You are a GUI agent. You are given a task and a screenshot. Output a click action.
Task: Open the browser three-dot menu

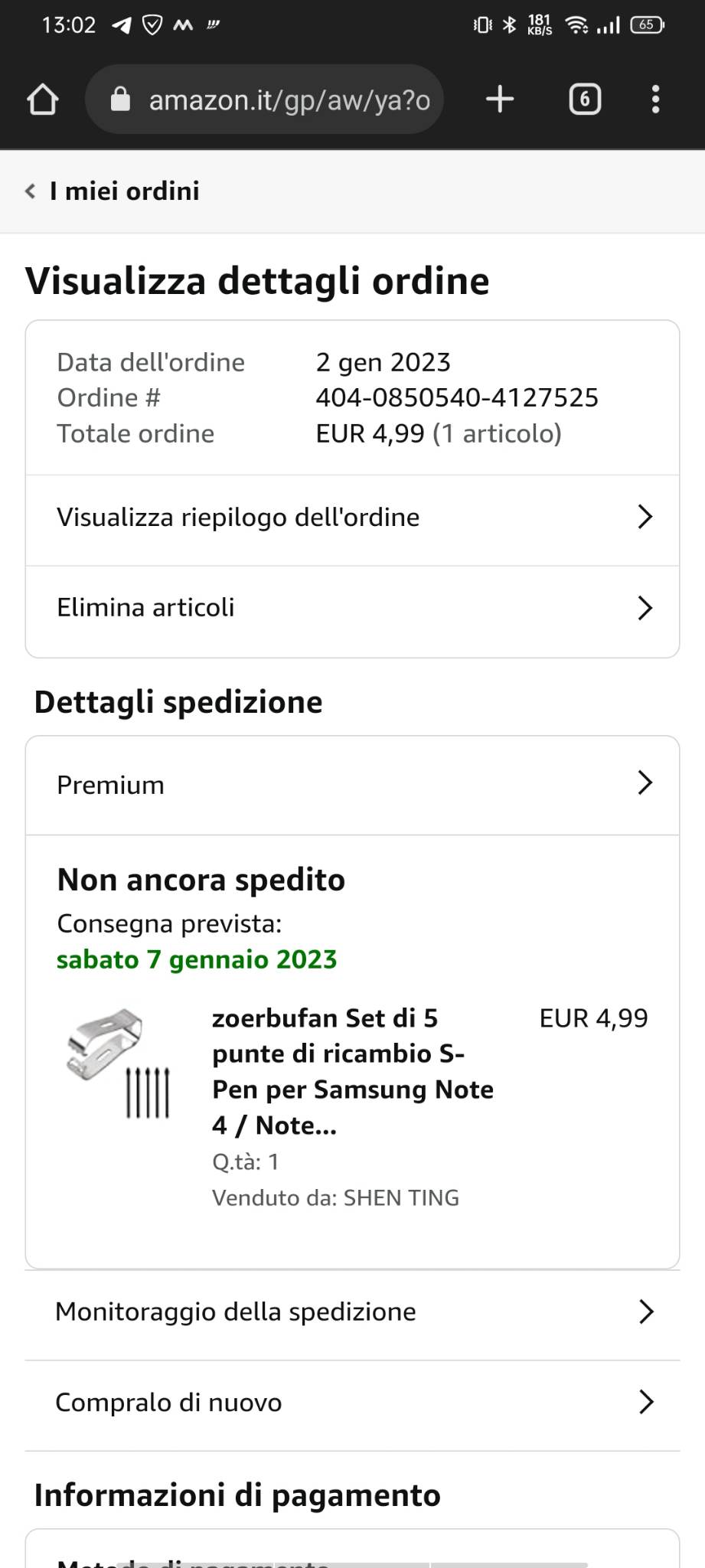click(655, 100)
